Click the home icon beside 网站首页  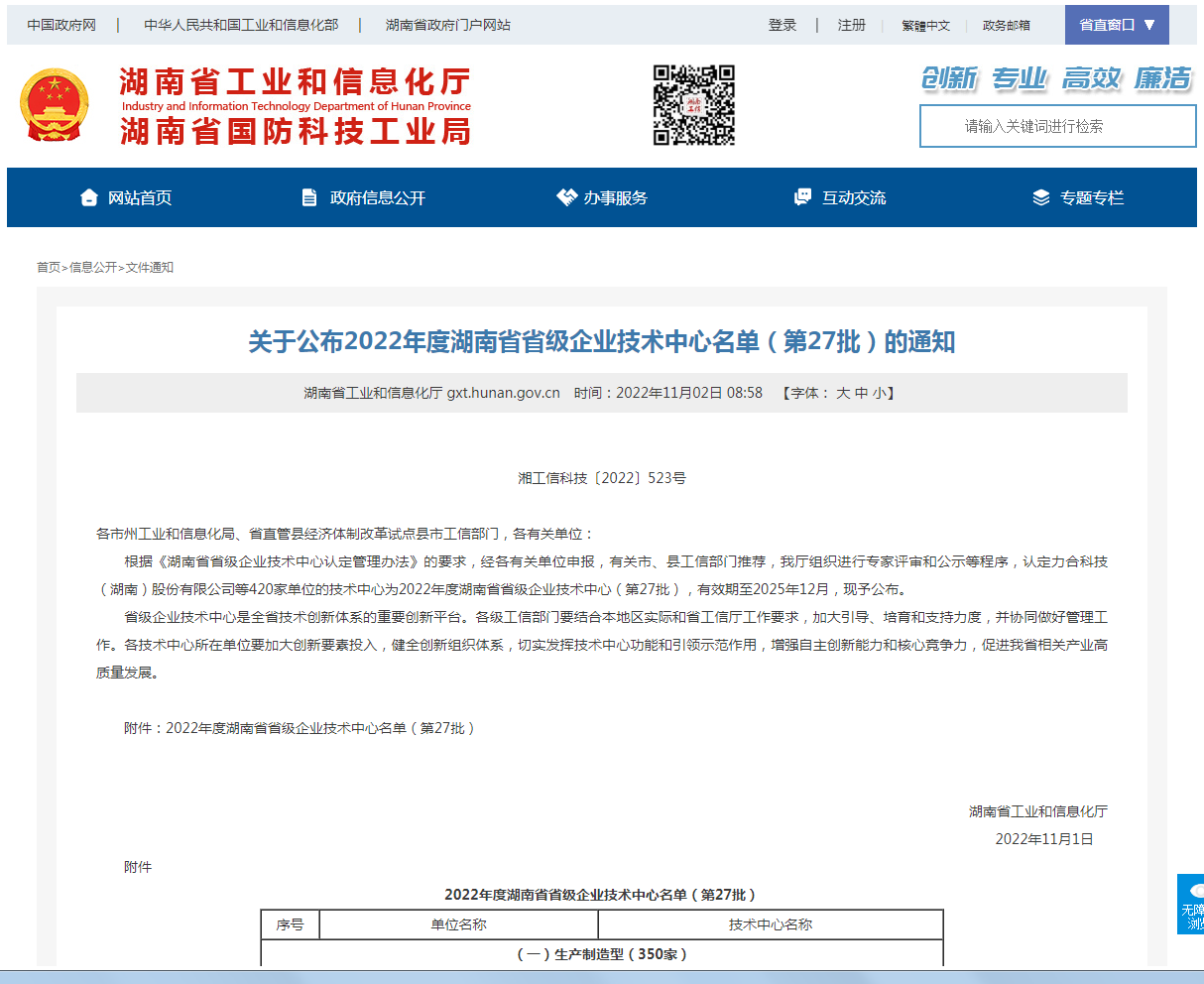pos(89,197)
